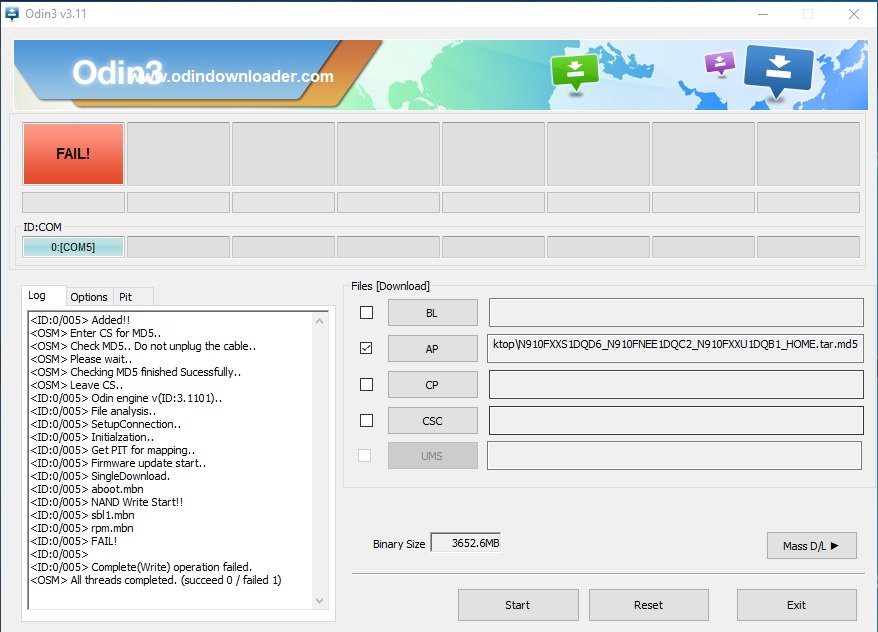This screenshot has width=878, height=632.
Task: Click the Odin3 app icon in title bar
Action: [11, 13]
